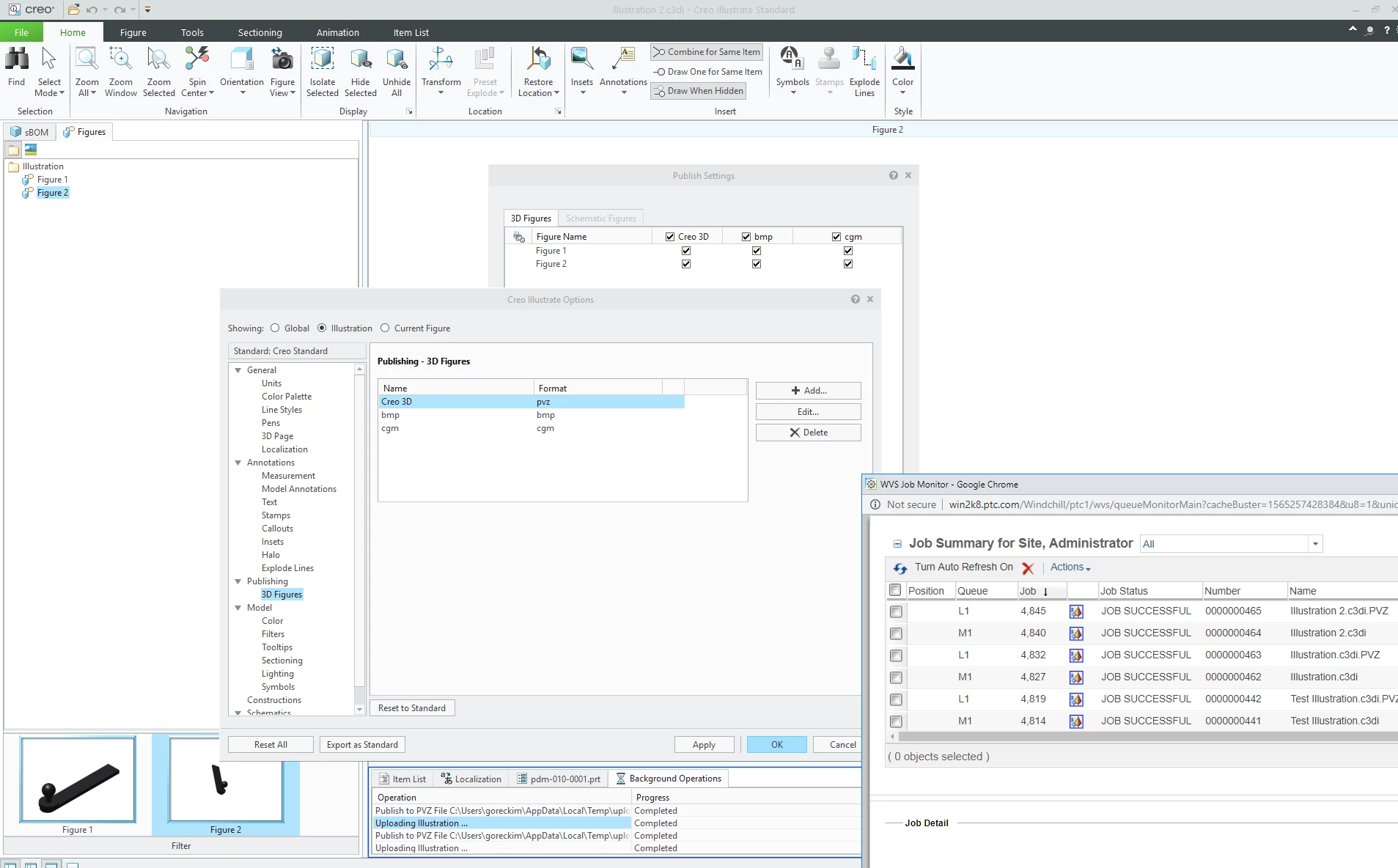
Task: Toggle the bmp column header checkbox
Action: [746, 237]
